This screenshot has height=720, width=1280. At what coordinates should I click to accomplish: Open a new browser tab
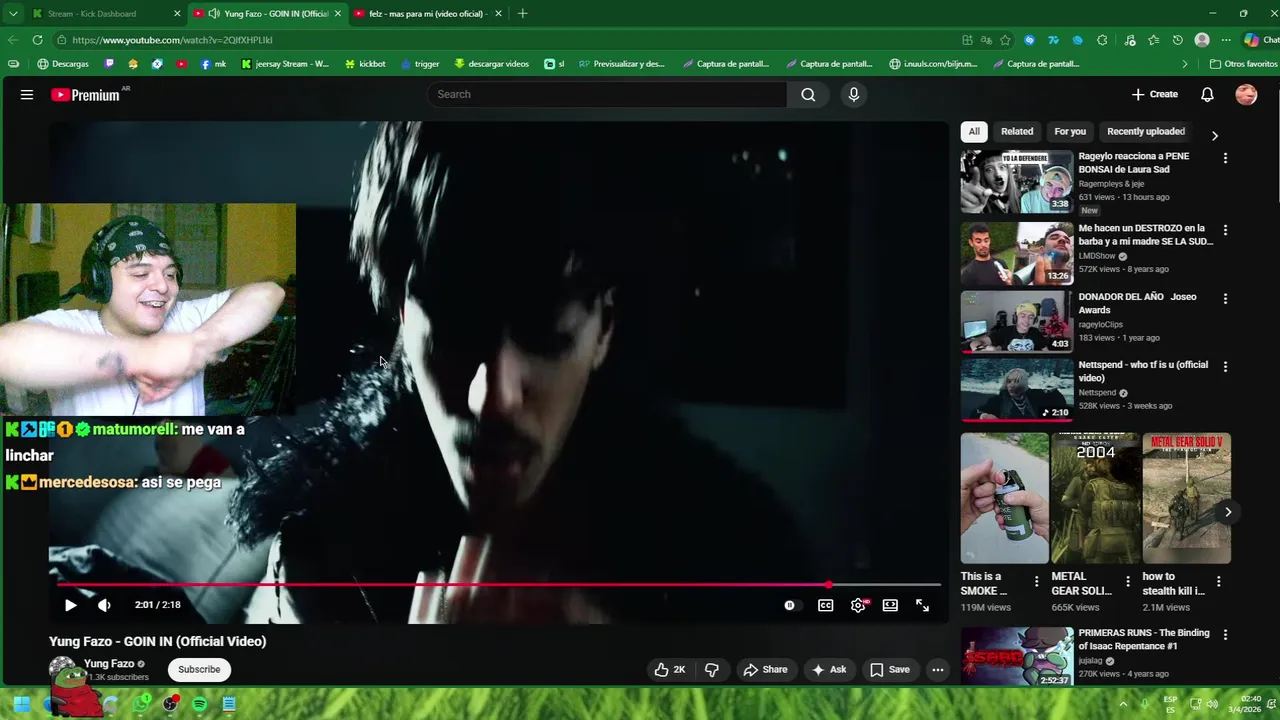pos(522,14)
